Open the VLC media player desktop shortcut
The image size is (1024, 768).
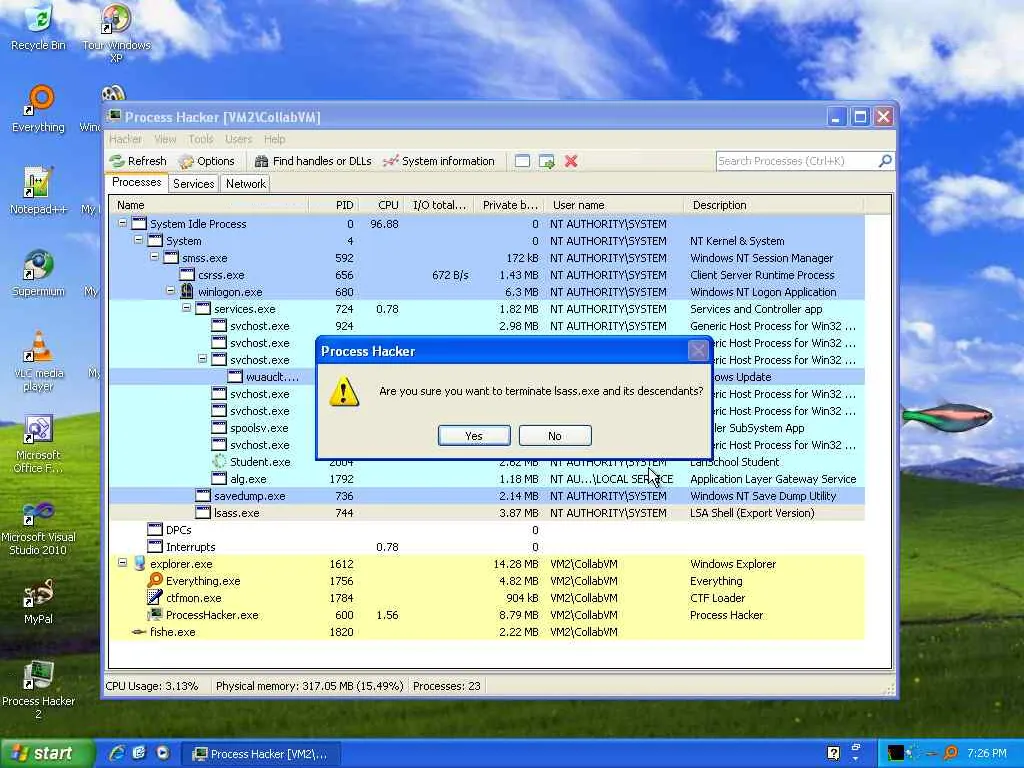38,362
